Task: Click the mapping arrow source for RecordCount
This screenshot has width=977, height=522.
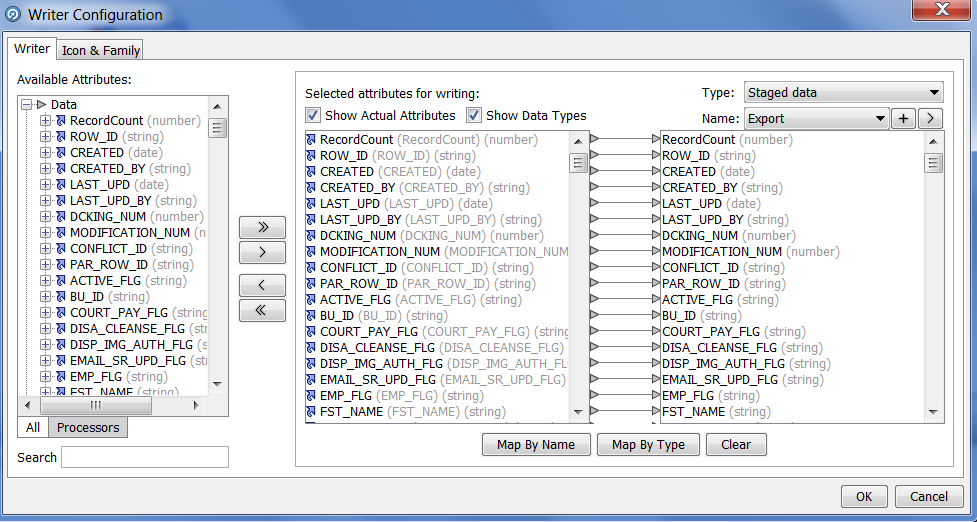Action: coord(594,139)
